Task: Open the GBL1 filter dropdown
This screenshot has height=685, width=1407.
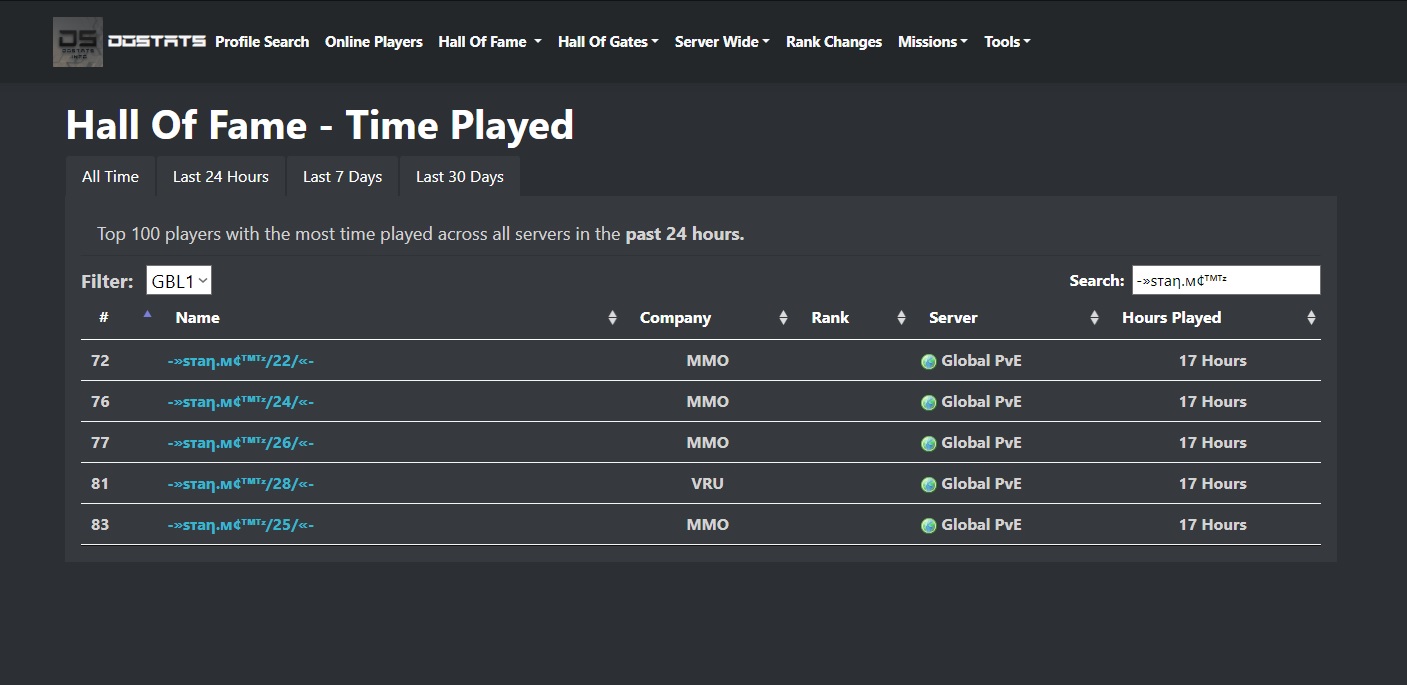Action: tap(179, 281)
